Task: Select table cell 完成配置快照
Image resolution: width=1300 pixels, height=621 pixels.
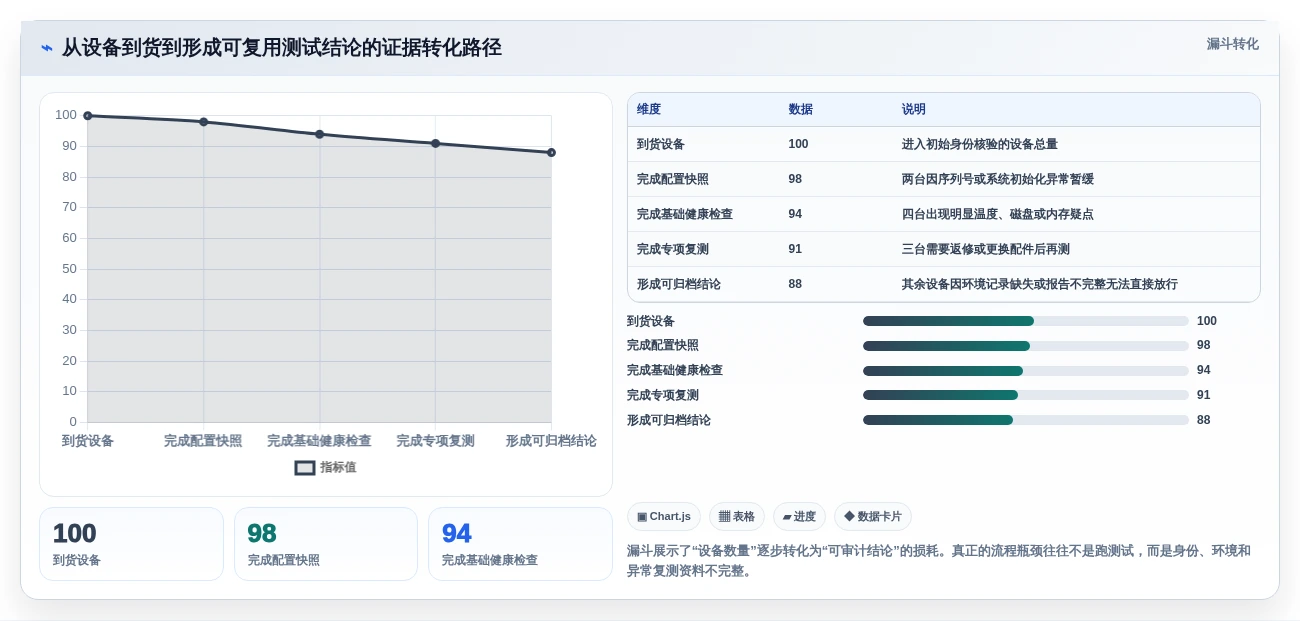Action: click(x=673, y=179)
